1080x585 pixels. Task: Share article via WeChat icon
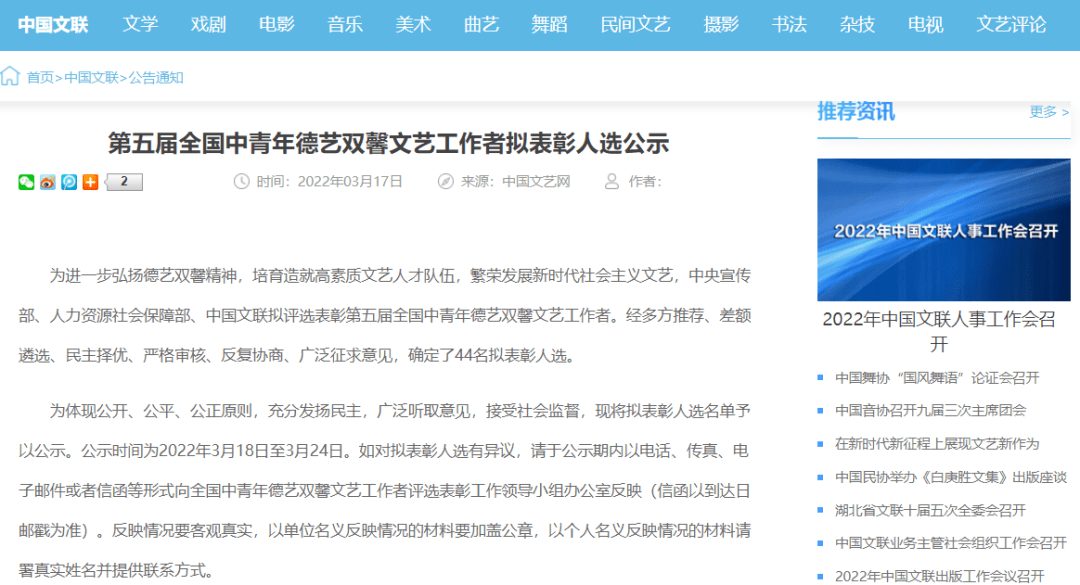coord(26,182)
